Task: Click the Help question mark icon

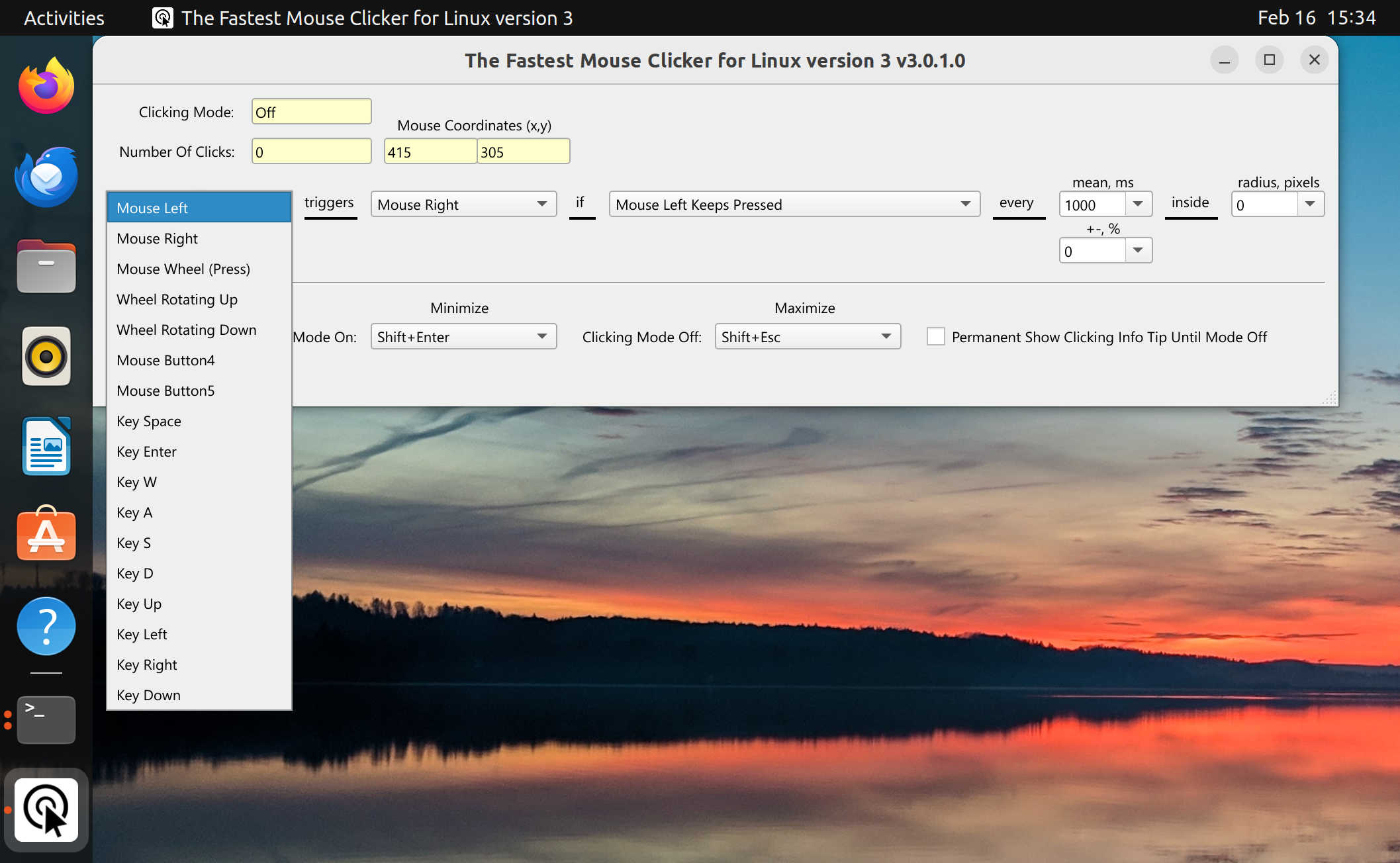Action: click(x=46, y=625)
